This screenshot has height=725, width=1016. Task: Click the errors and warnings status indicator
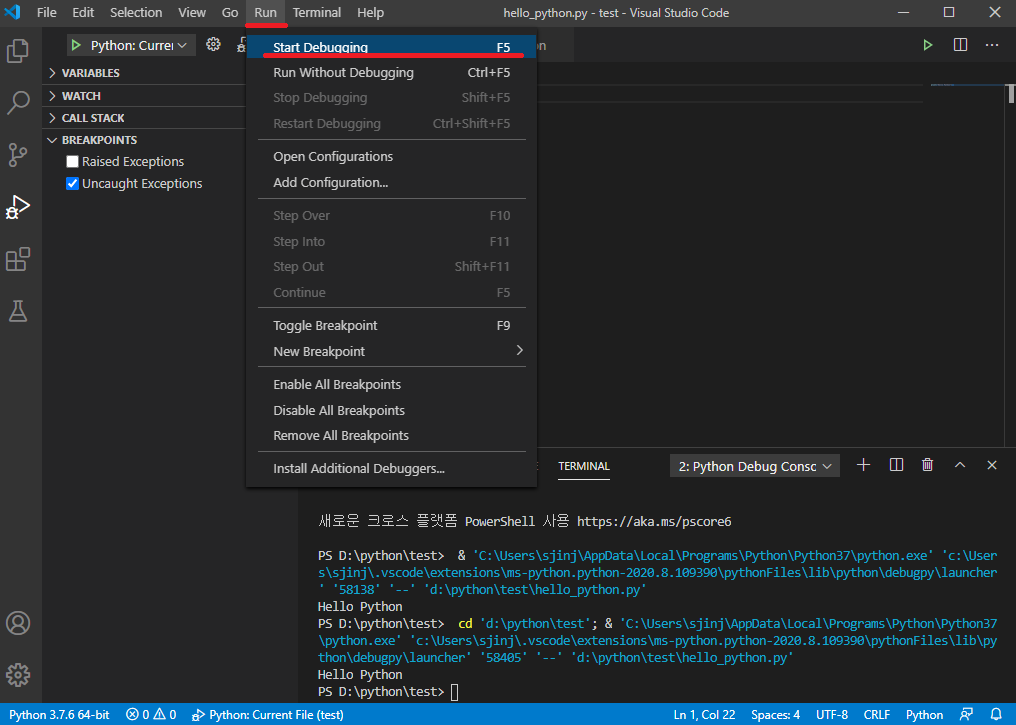coord(151,715)
